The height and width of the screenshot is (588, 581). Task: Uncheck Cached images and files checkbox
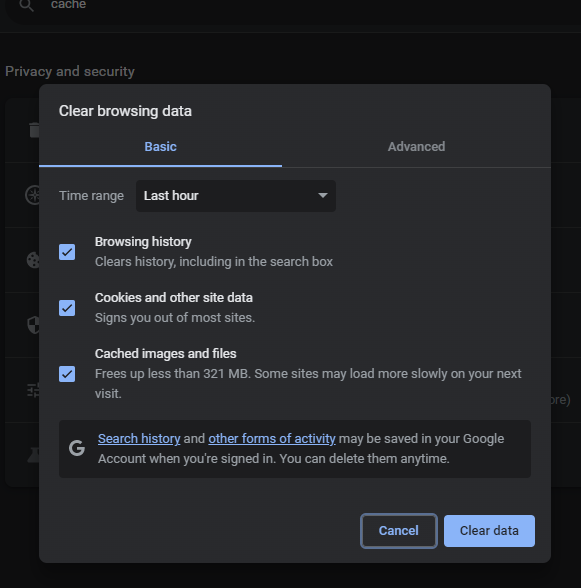pyautogui.click(x=67, y=374)
